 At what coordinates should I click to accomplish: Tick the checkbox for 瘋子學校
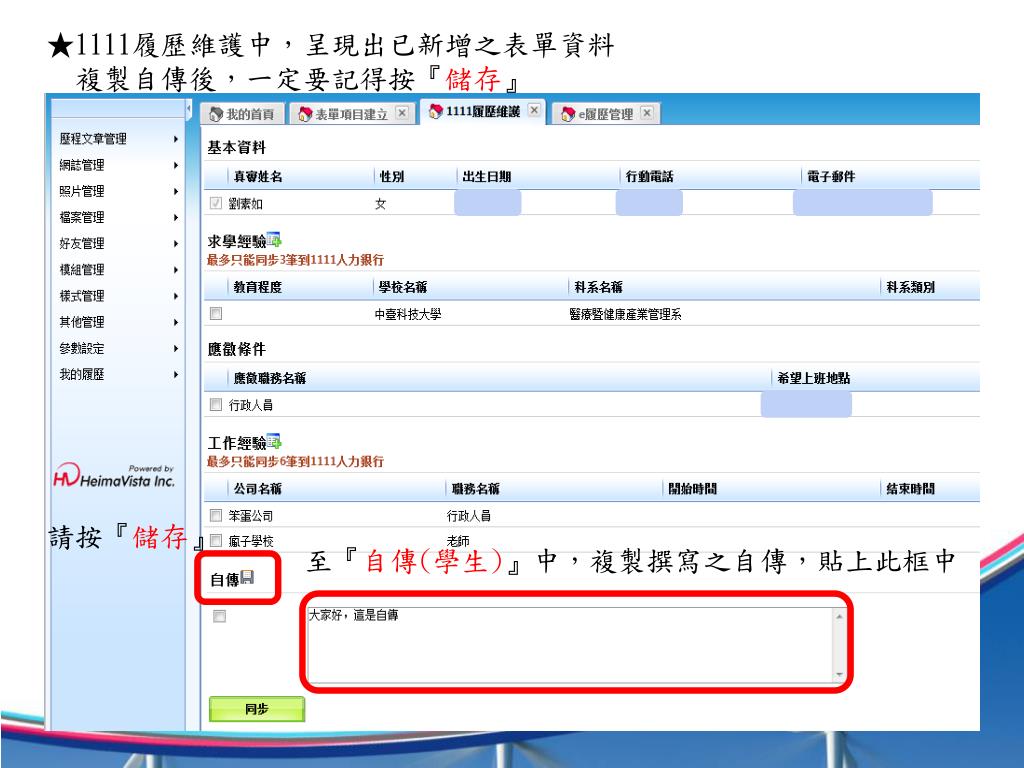[x=216, y=541]
